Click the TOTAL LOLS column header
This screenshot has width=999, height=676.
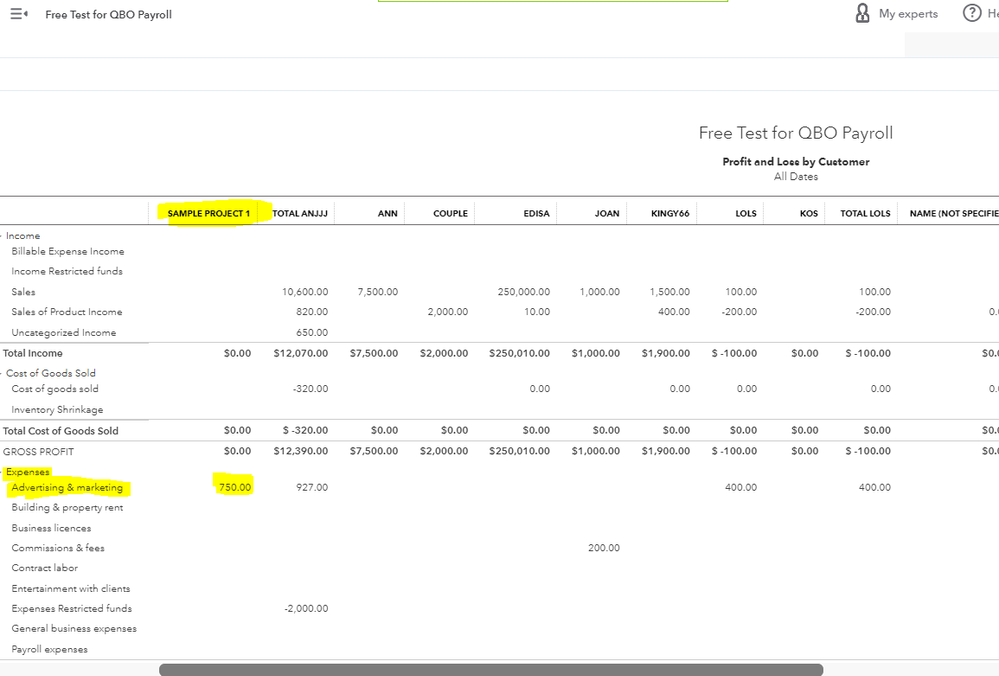coord(865,213)
